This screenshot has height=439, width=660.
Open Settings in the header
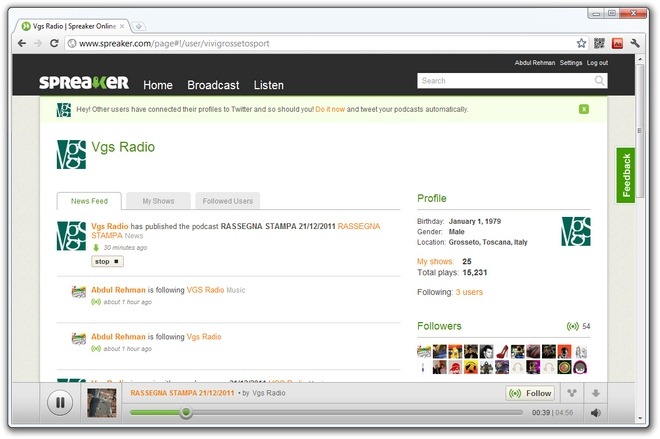(571, 63)
